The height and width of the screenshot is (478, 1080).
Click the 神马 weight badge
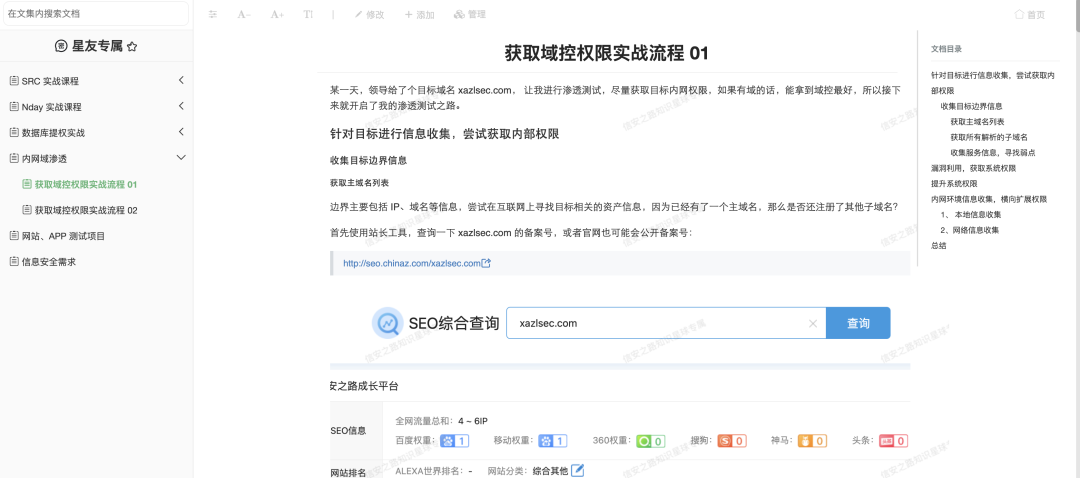pos(813,441)
